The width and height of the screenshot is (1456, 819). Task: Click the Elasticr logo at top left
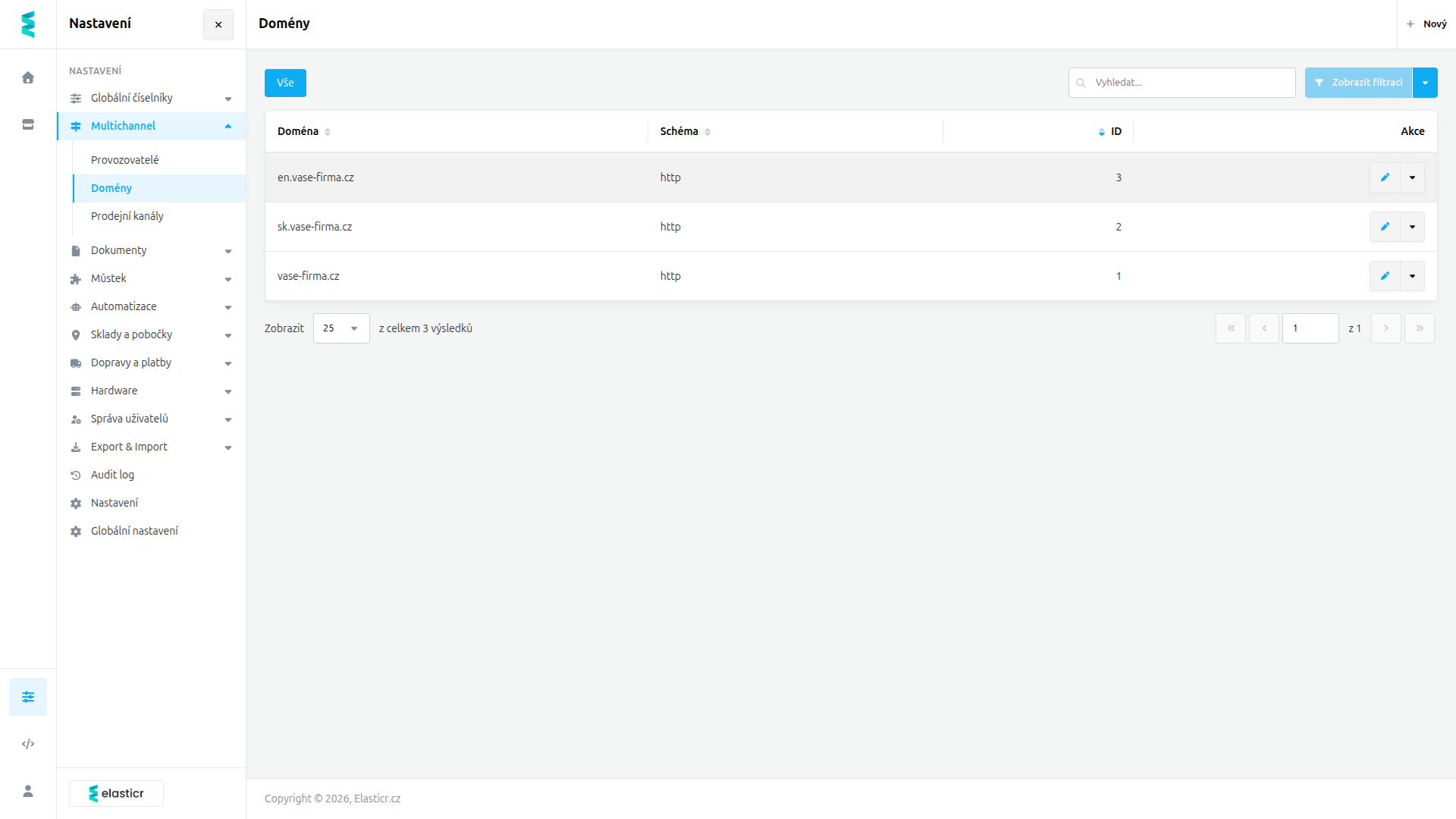coord(28,24)
